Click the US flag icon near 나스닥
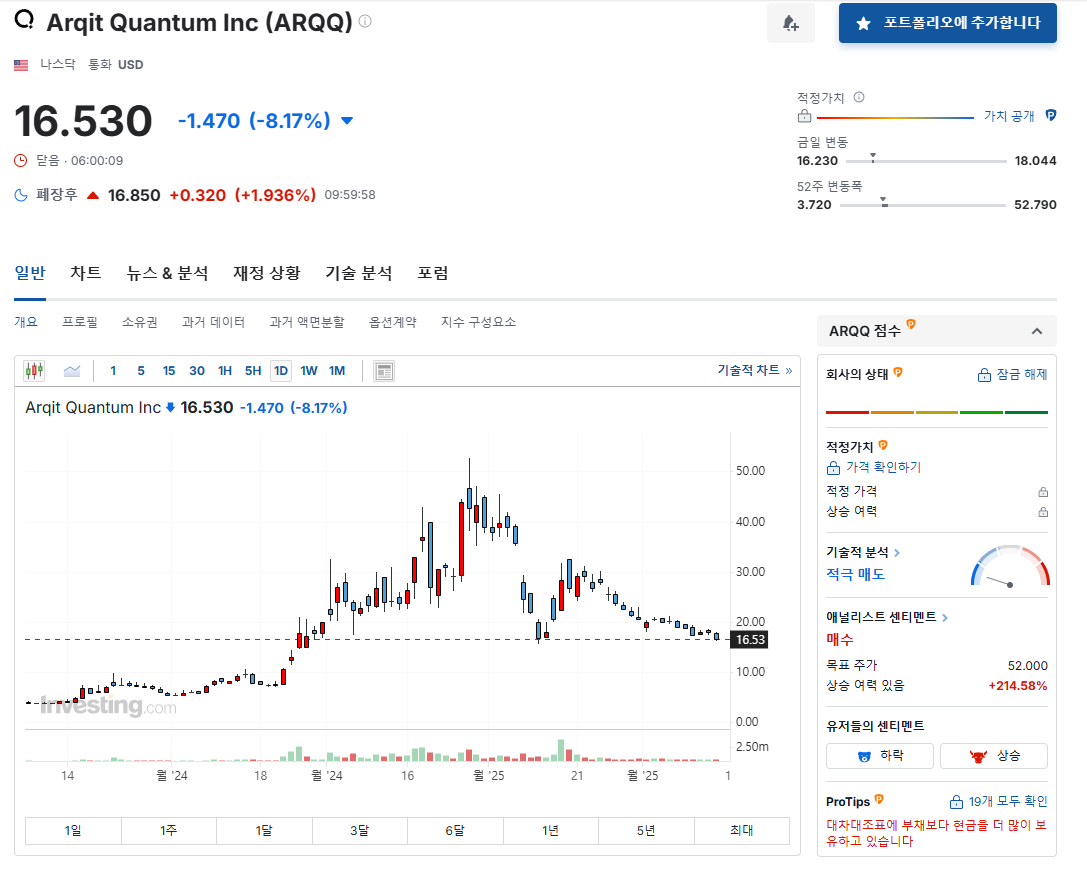The image size is (1087, 869). (21, 63)
